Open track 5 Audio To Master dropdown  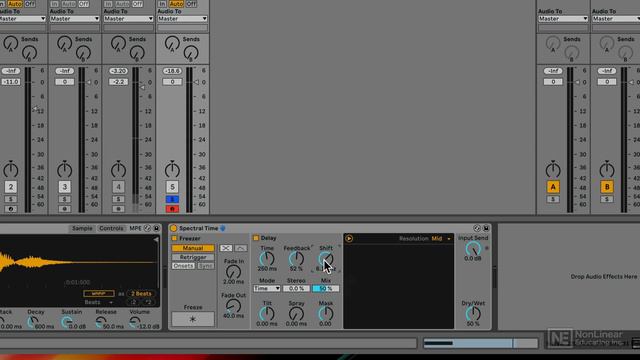click(182, 19)
